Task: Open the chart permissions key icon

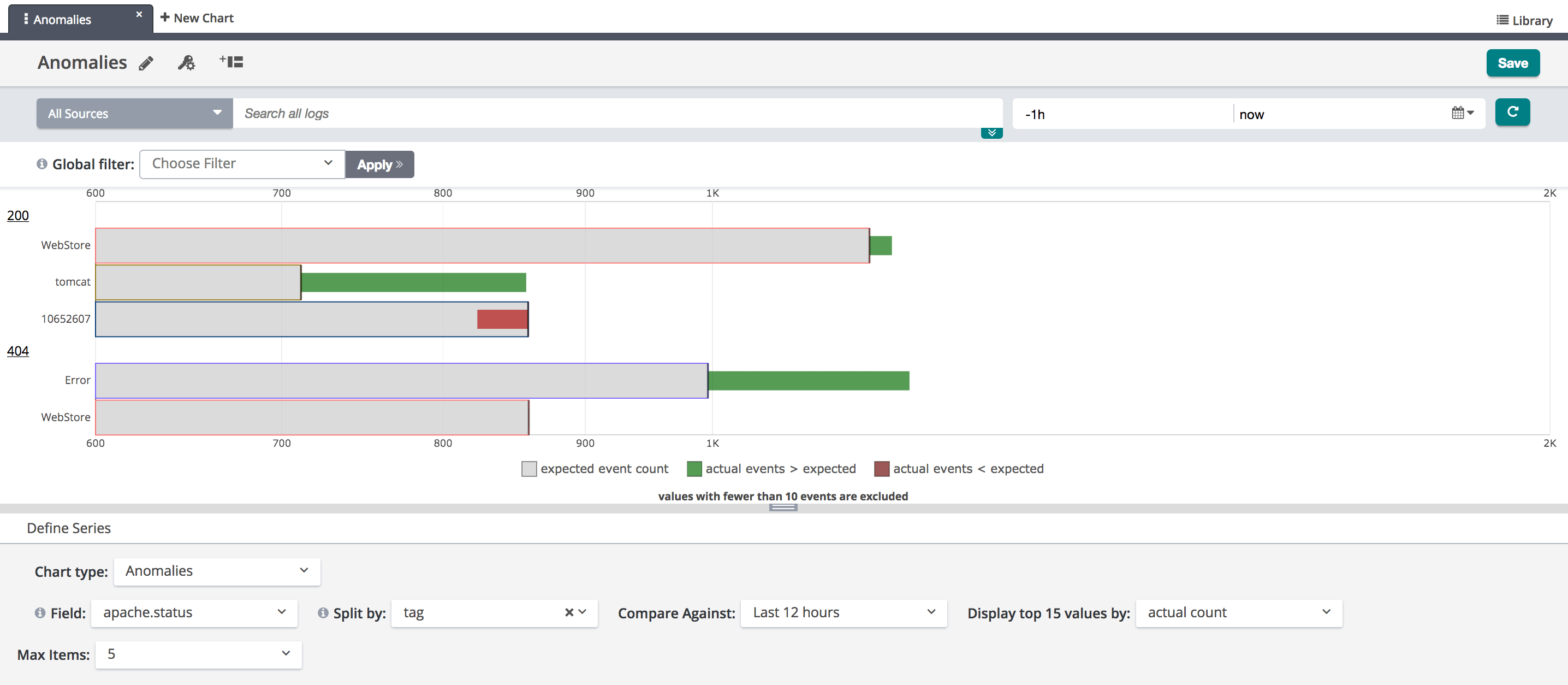Action: [186, 63]
